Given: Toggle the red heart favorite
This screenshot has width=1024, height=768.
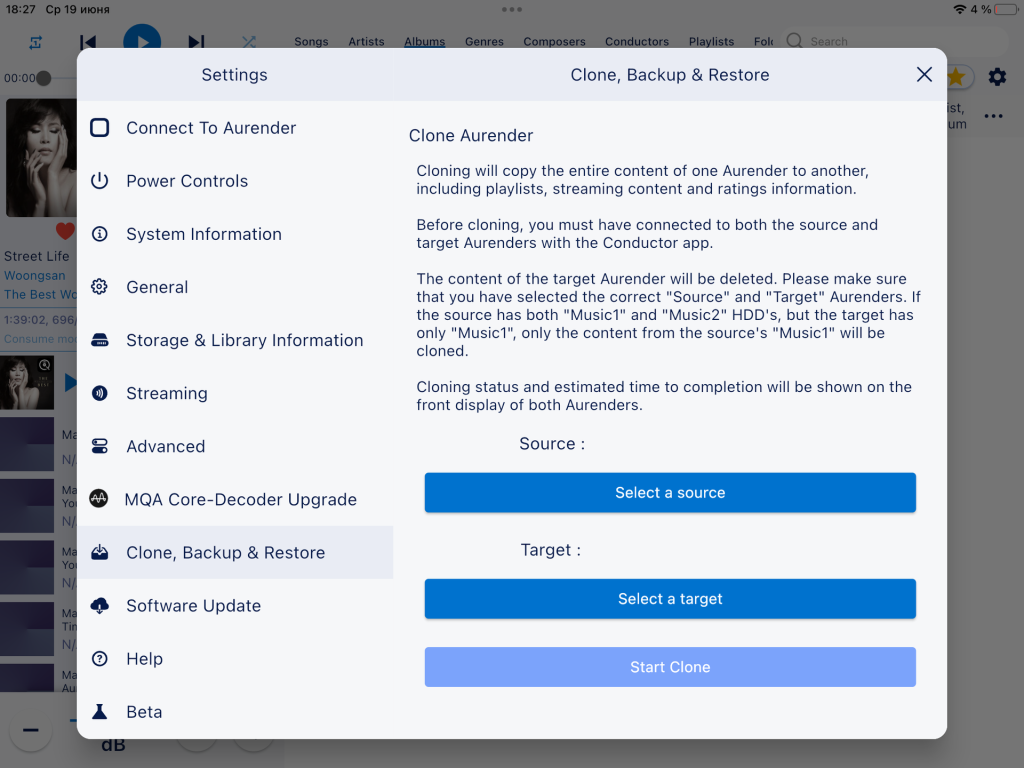Looking at the screenshot, I should [65, 231].
